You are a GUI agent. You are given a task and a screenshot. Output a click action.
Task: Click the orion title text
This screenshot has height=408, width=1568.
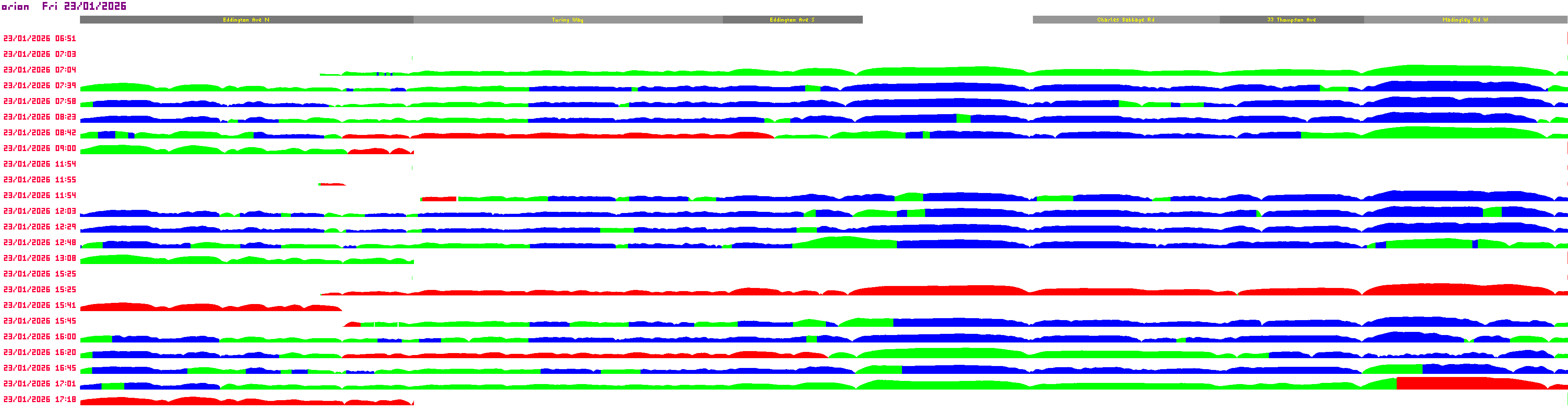click(15, 7)
